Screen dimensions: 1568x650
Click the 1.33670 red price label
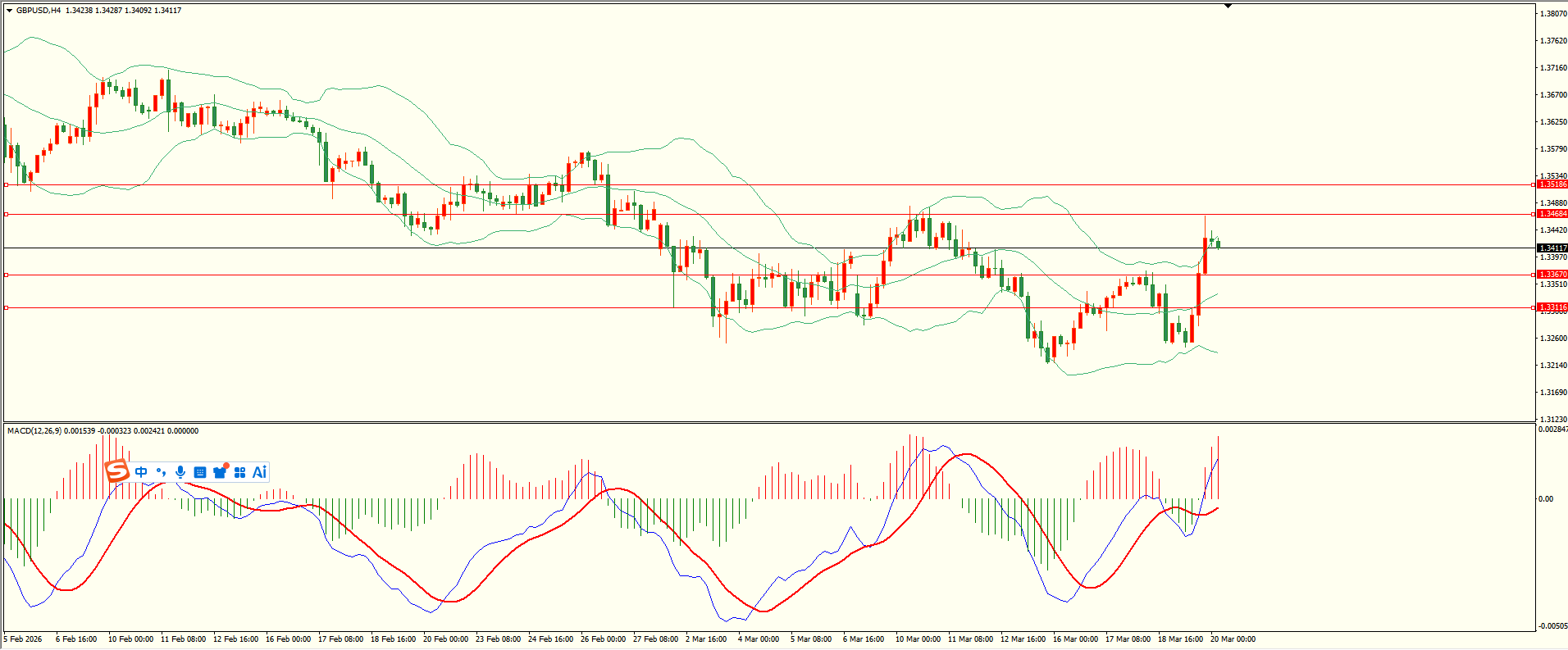[1552, 275]
